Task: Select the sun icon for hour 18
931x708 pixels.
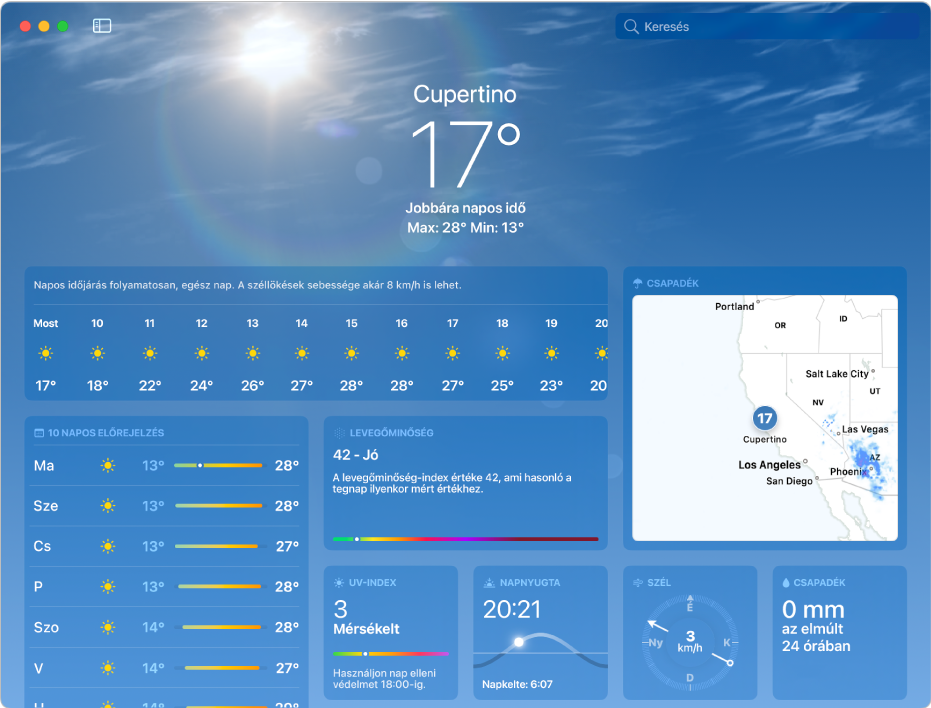Action: pyautogui.click(x=502, y=353)
